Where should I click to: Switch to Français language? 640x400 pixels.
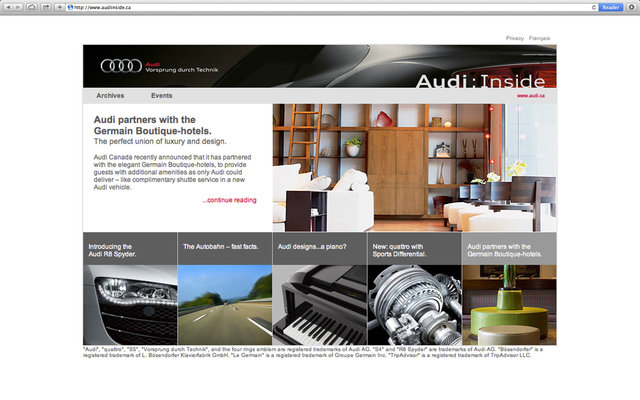pos(539,38)
